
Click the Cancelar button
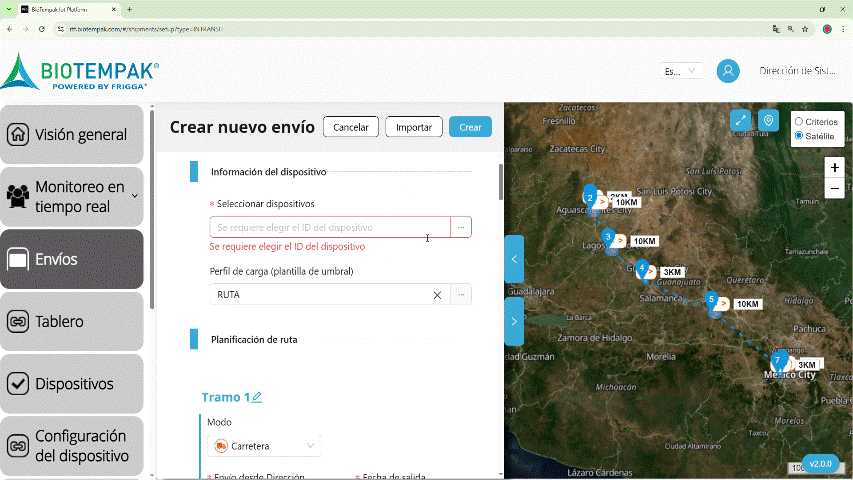[x=351, y=127]
